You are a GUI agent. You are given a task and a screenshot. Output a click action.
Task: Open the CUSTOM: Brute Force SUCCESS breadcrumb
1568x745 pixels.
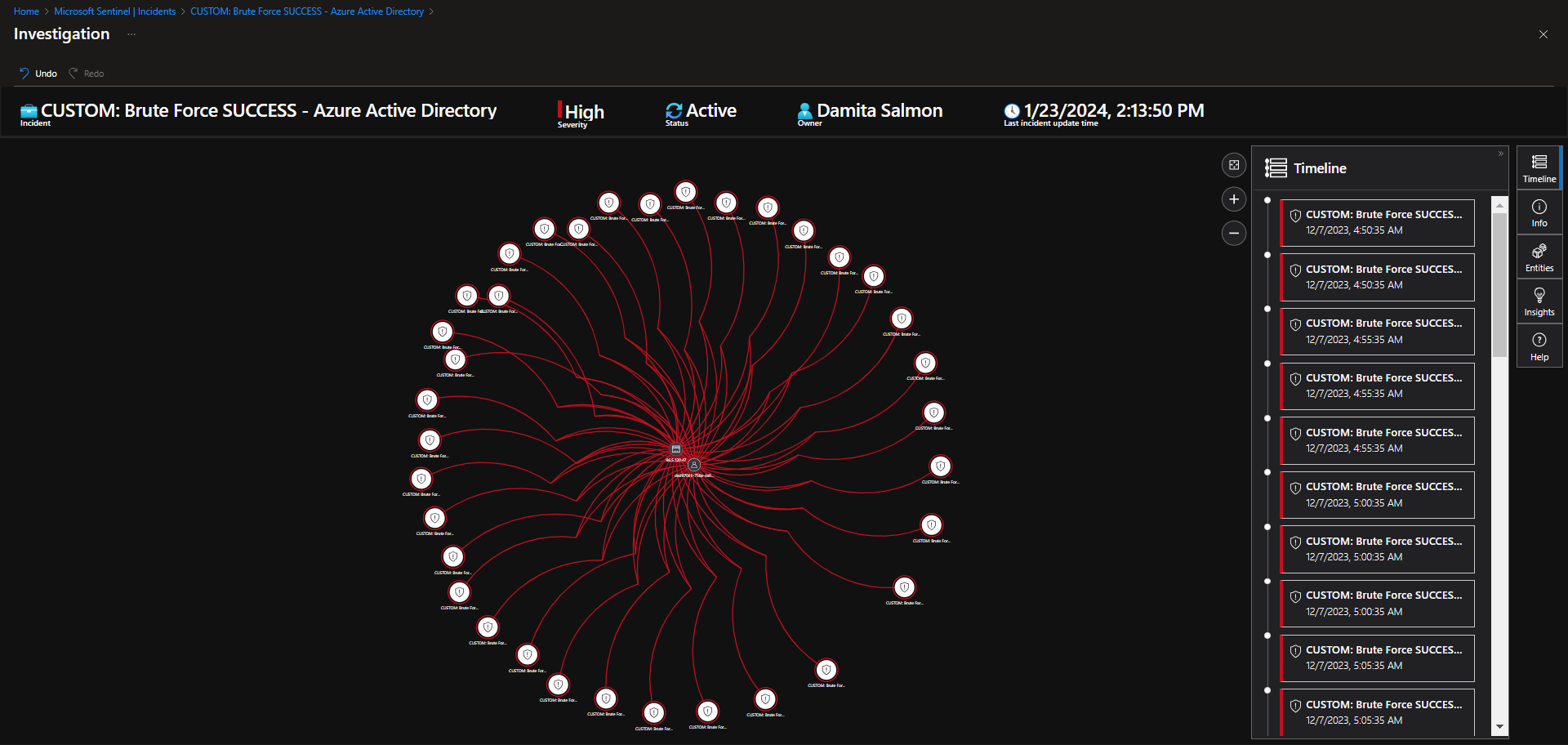pyautogui.click(x=307, y=11)
